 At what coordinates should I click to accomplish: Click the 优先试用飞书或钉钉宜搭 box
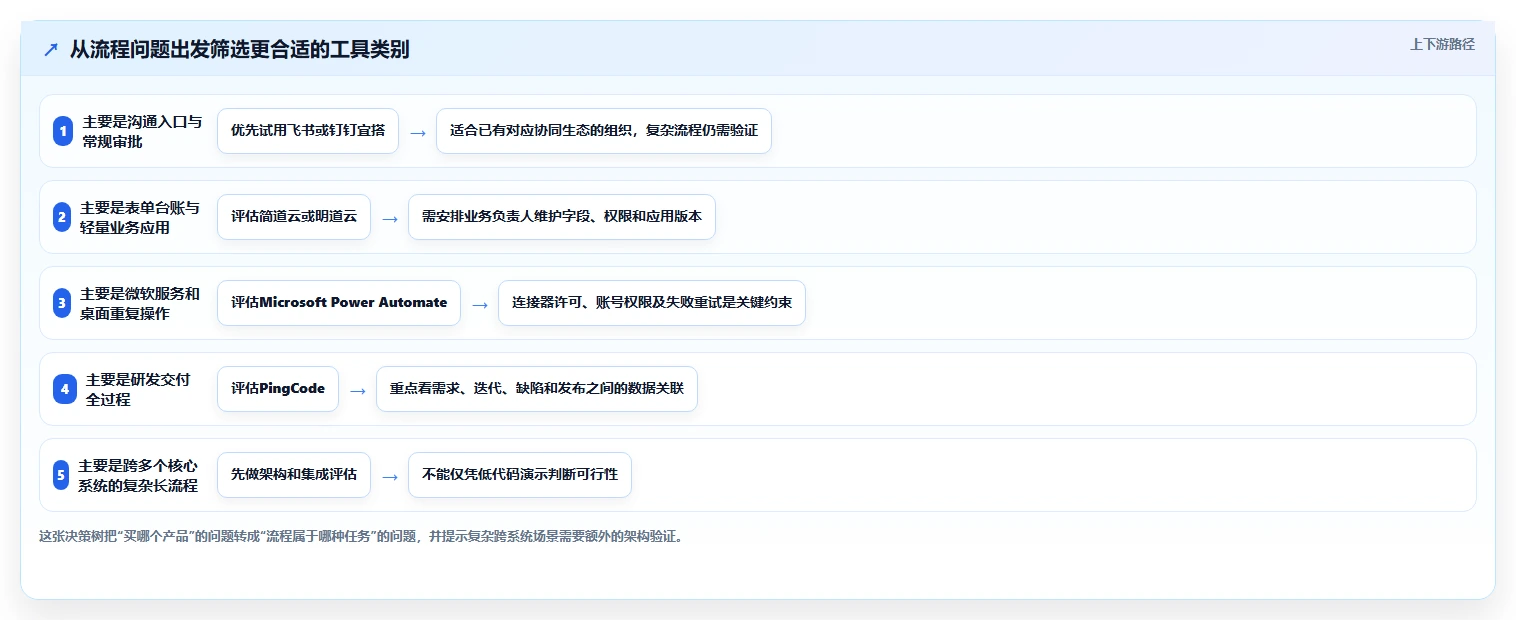pyautogui.click(x=308, y=131)
